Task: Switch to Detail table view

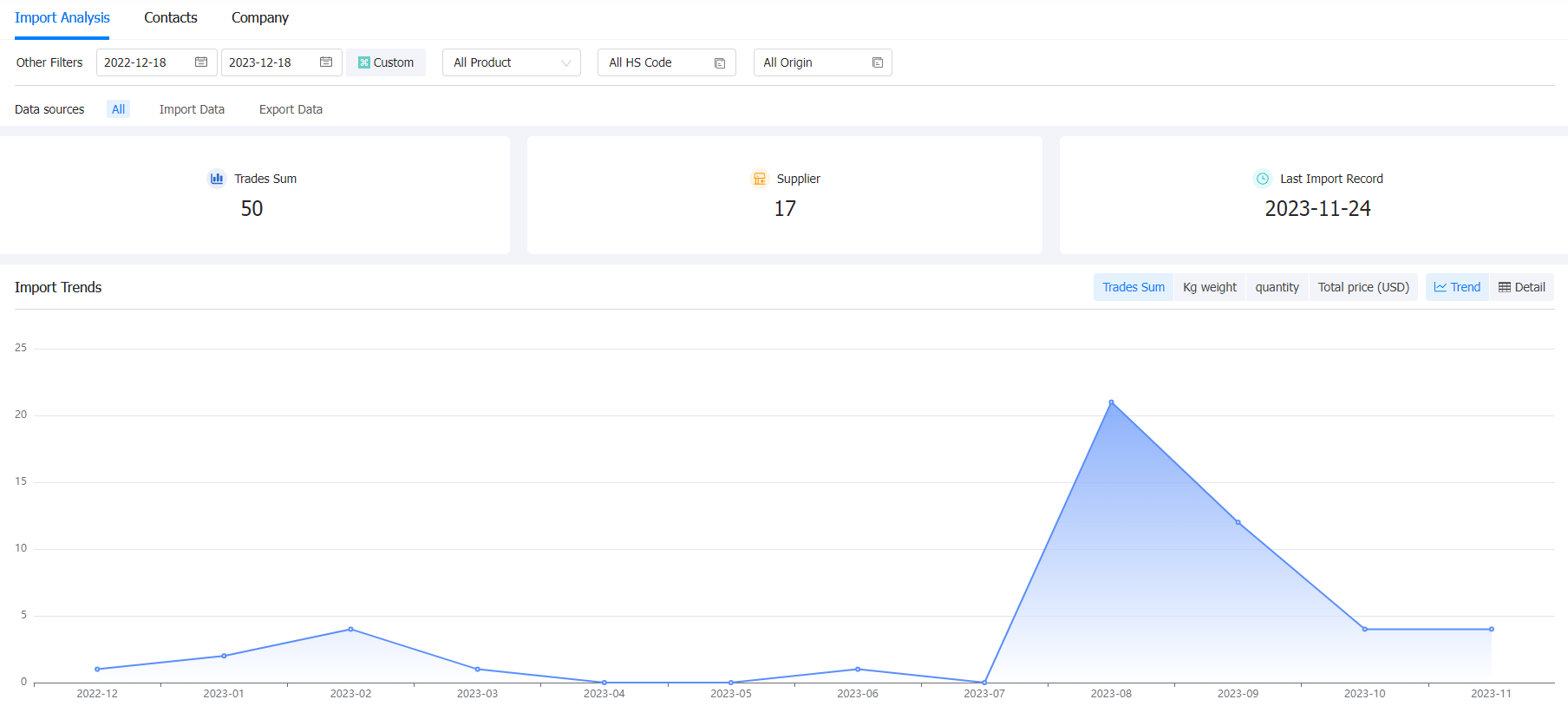Action: 1522,287
